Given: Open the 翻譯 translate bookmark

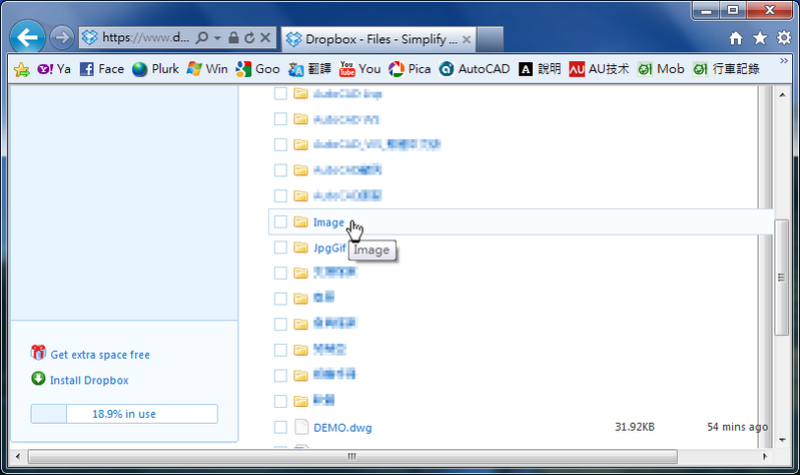Looking at the screenshot, I should (x=310, y=69).
